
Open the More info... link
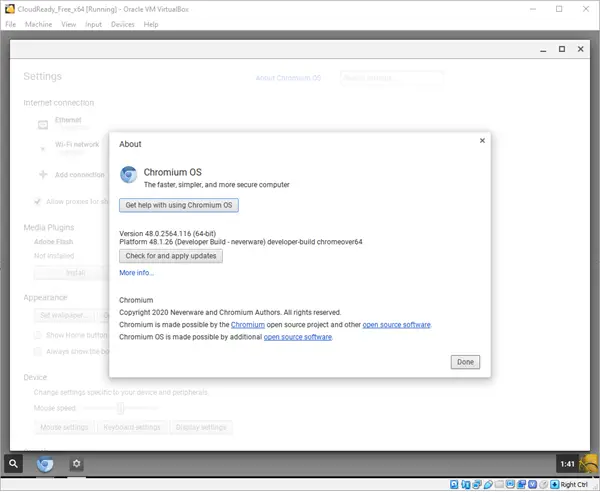137,273
